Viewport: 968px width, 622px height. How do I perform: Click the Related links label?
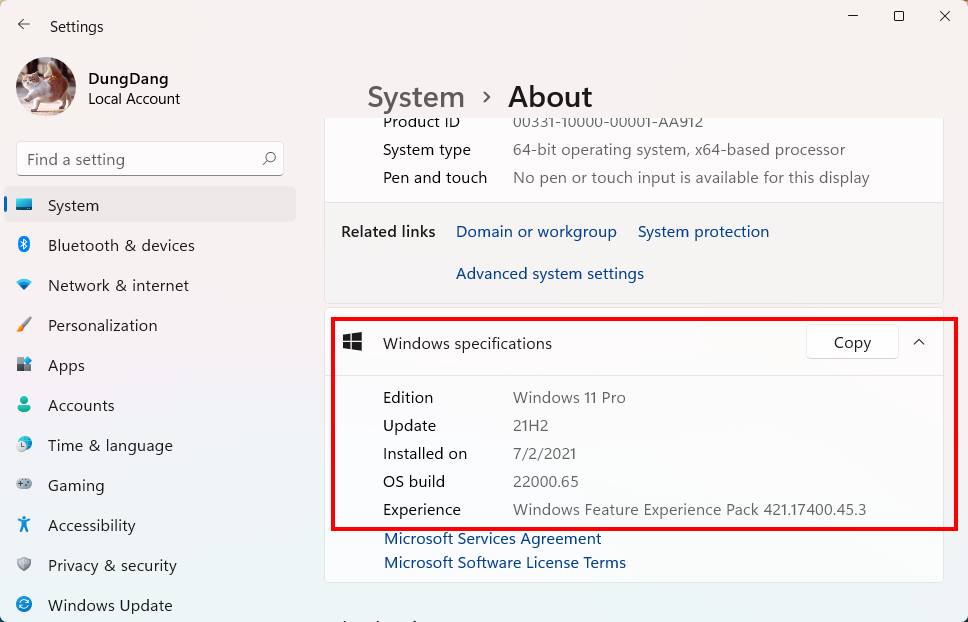[x=388, y=231]
